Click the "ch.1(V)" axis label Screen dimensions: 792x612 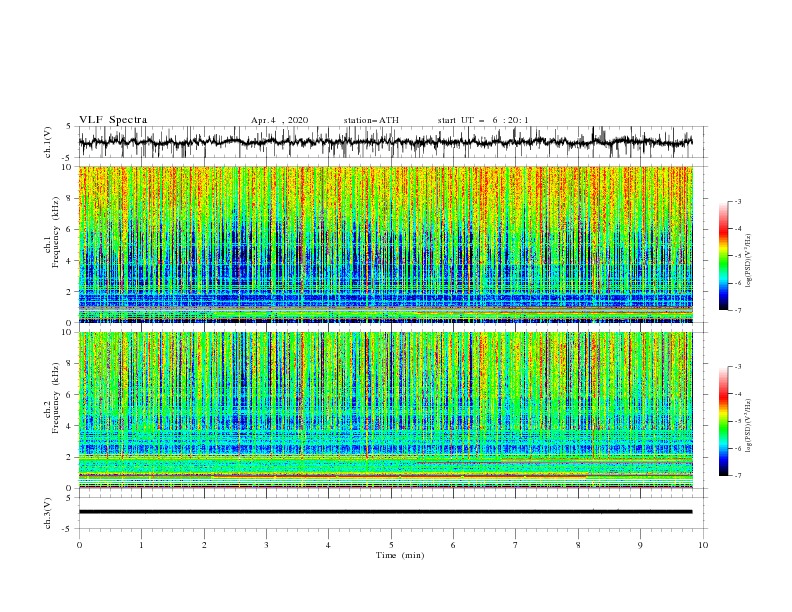(48, 142)
